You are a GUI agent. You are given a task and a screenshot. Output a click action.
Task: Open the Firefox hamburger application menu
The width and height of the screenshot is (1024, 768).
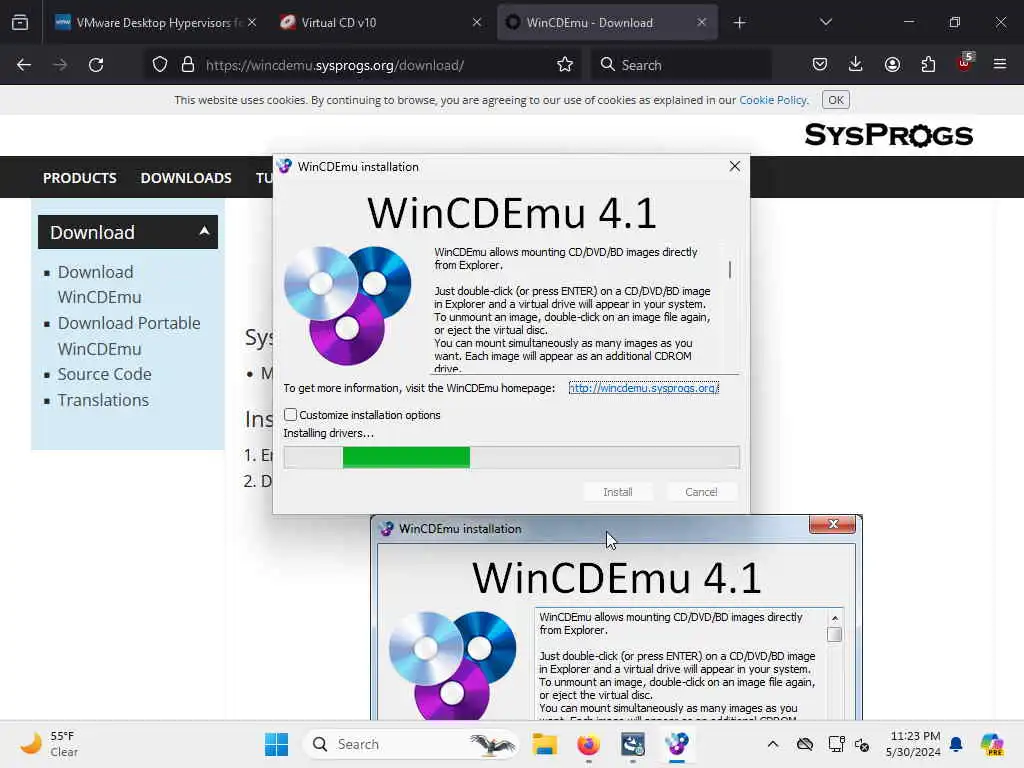[1000, 65]
